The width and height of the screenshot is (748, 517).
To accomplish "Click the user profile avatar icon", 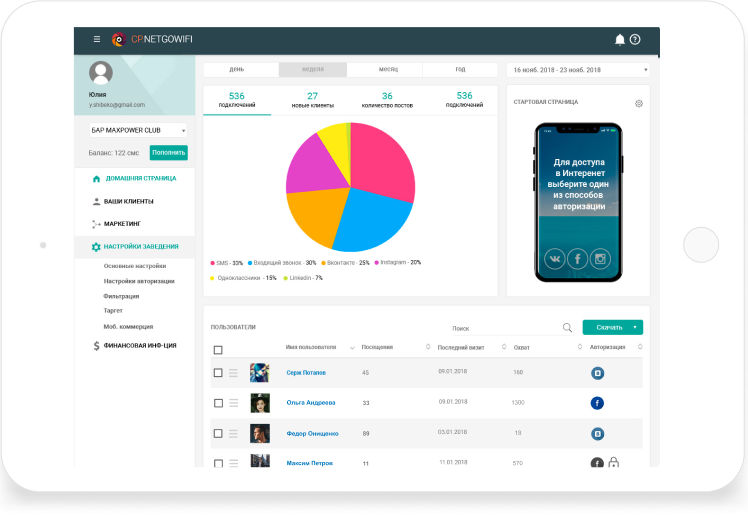I will [x=100, y=74].
